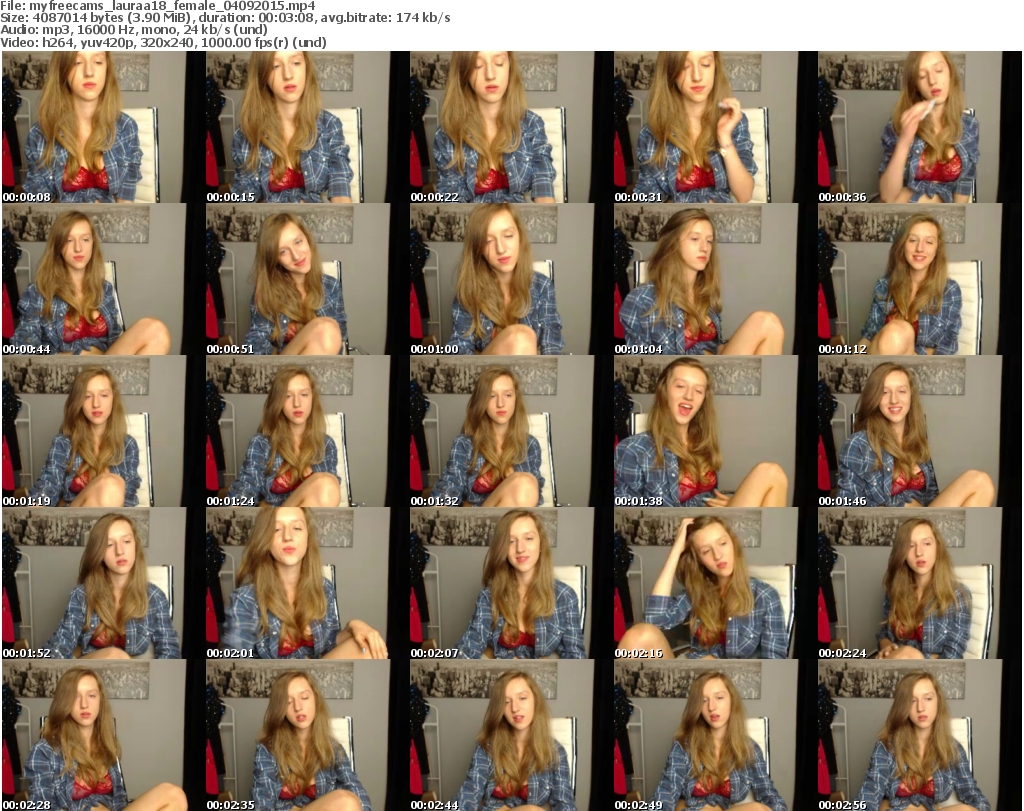Click the thumbnail stamped 00:00:08

[103, 127]
